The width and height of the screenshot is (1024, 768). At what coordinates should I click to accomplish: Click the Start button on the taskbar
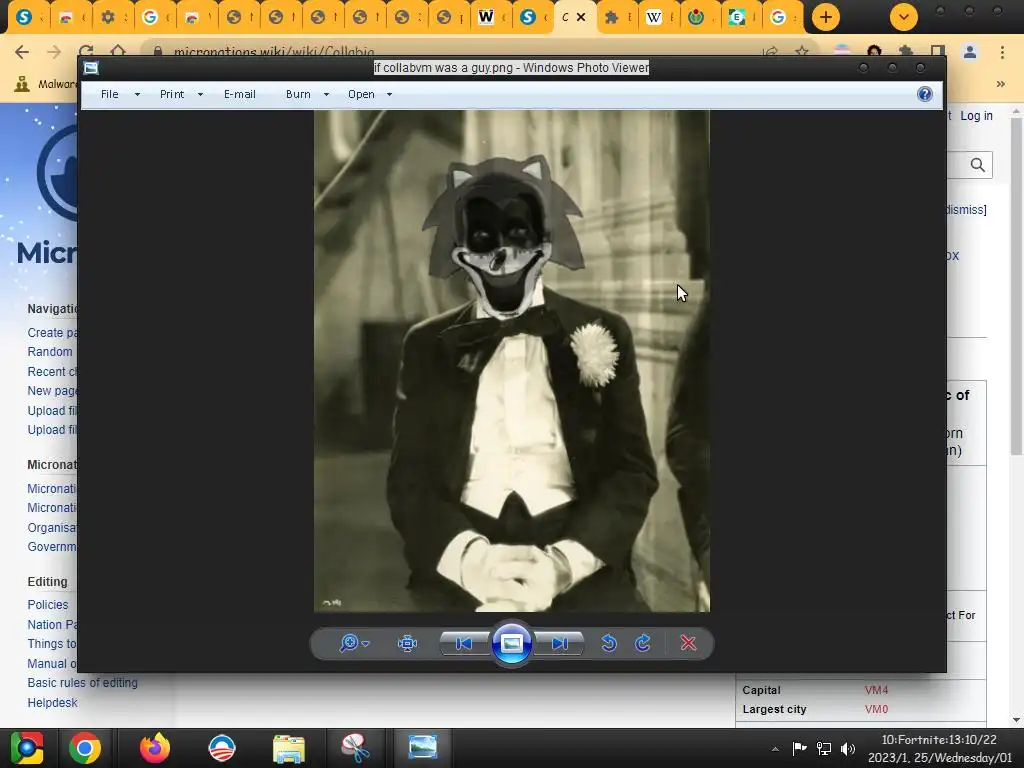click(27, 748)
